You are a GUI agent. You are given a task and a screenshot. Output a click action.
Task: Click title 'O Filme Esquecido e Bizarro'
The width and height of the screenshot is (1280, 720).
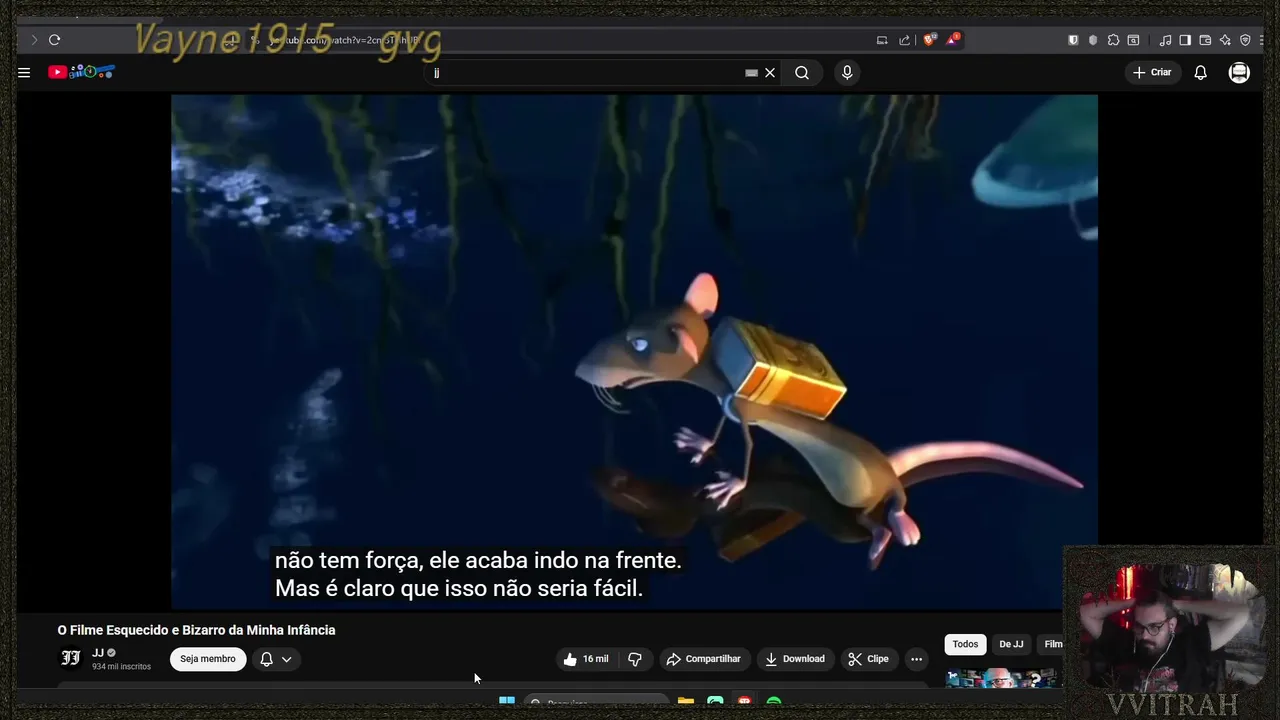click(x=196, y=630)
